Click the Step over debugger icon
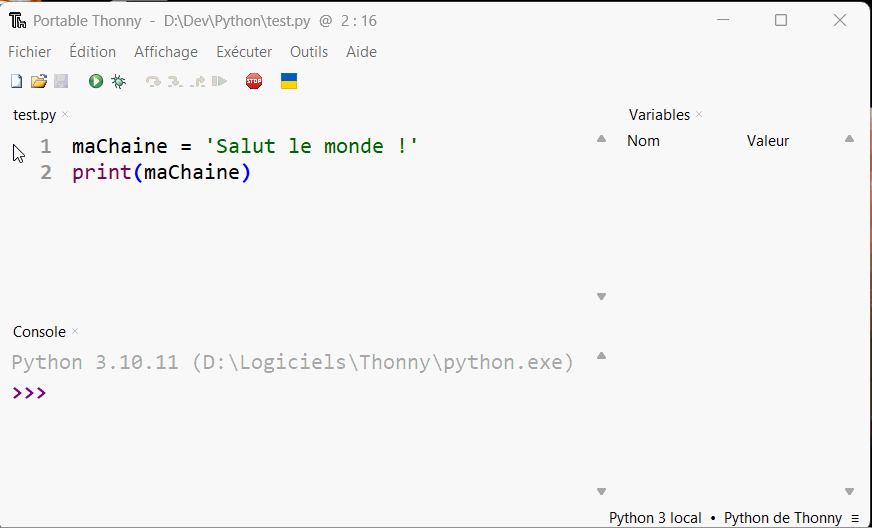The image size is (872, 528). (153, 82)
